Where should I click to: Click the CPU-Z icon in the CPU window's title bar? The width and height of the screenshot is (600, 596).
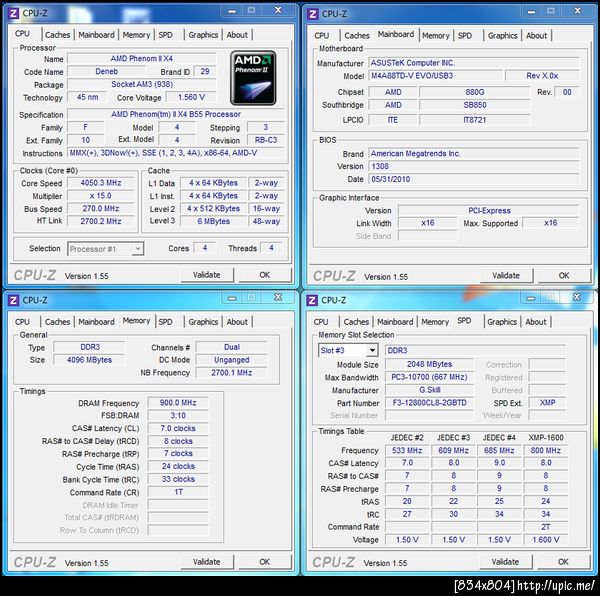[x=13, y=14]
